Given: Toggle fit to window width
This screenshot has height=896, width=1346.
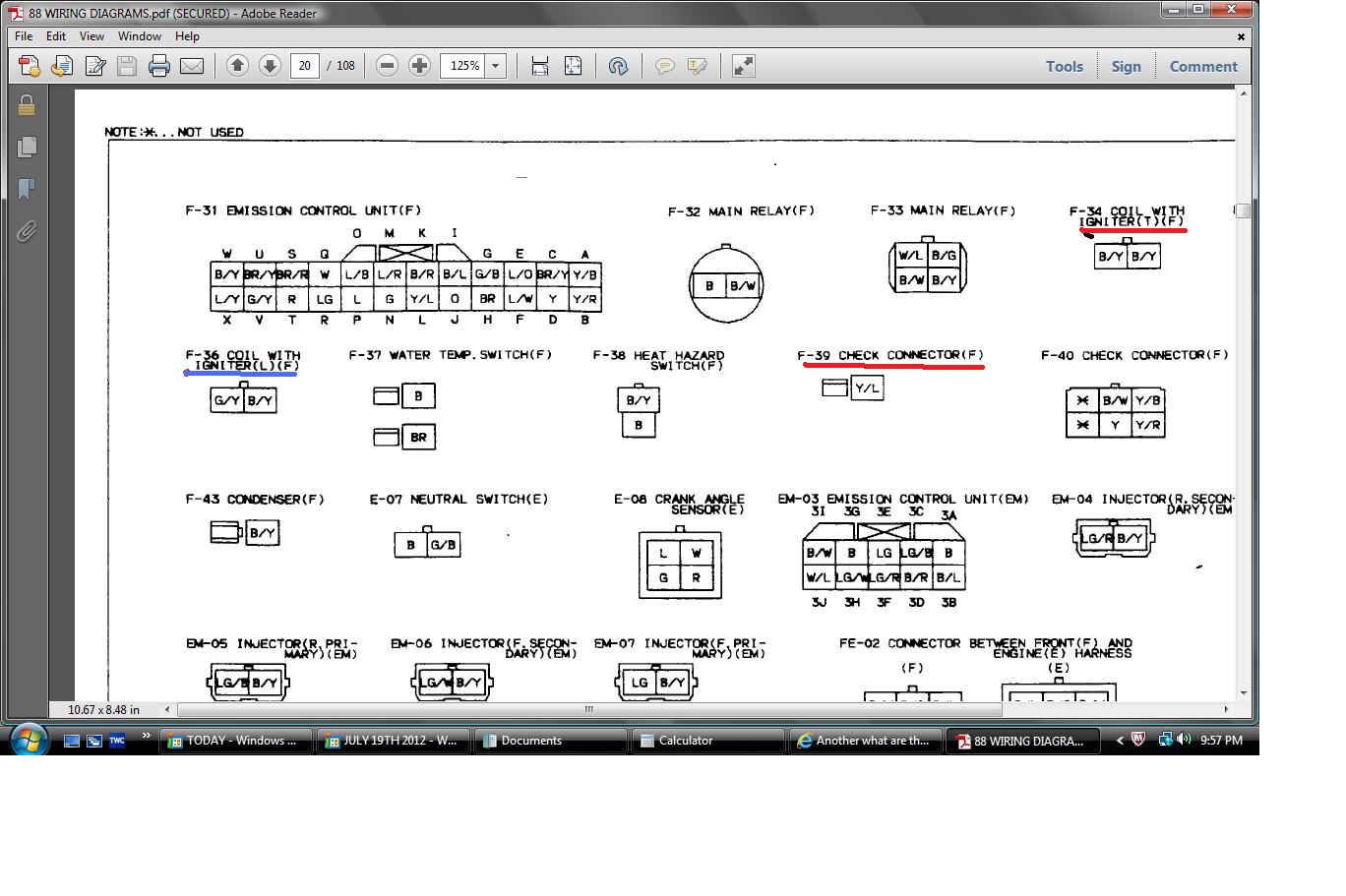Looking at the screenshot, I should tap(539, 66).
